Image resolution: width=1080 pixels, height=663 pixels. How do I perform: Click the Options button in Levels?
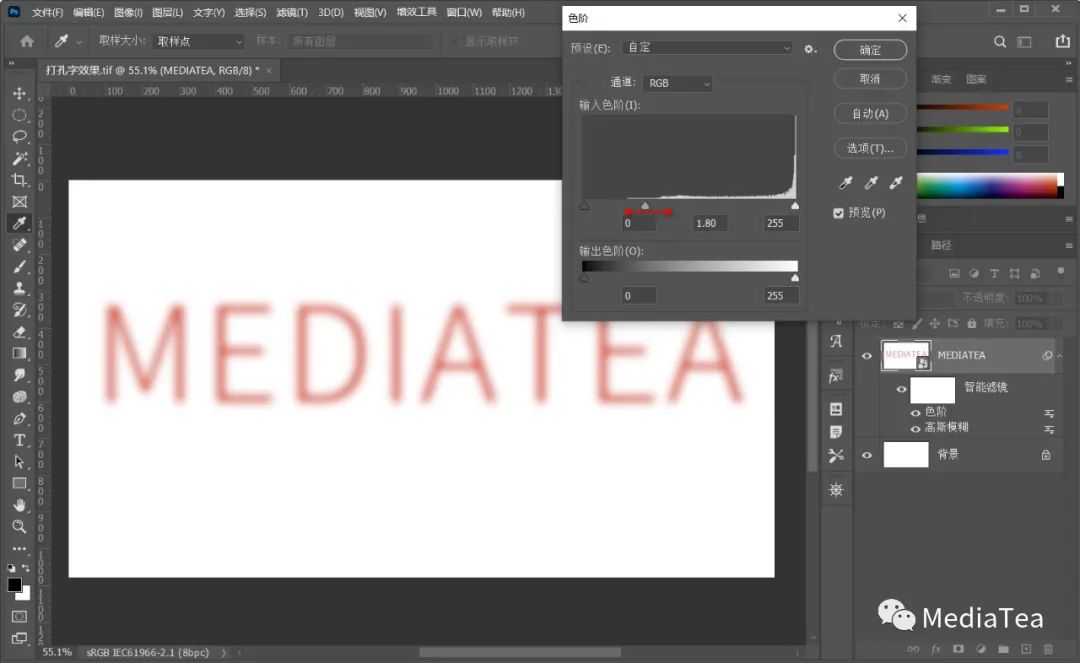(x=870, y=148)
